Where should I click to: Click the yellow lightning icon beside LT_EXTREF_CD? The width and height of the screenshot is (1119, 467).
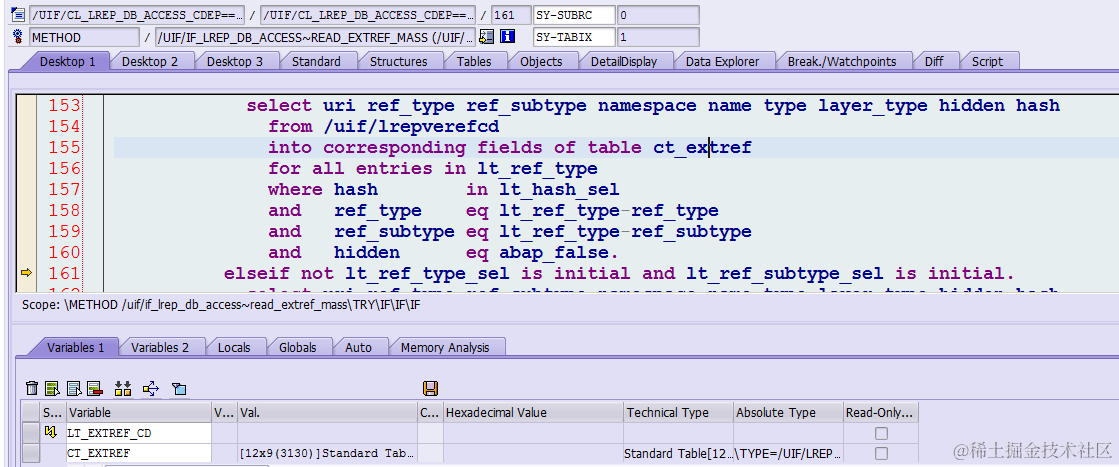click(x=50, y=433)
